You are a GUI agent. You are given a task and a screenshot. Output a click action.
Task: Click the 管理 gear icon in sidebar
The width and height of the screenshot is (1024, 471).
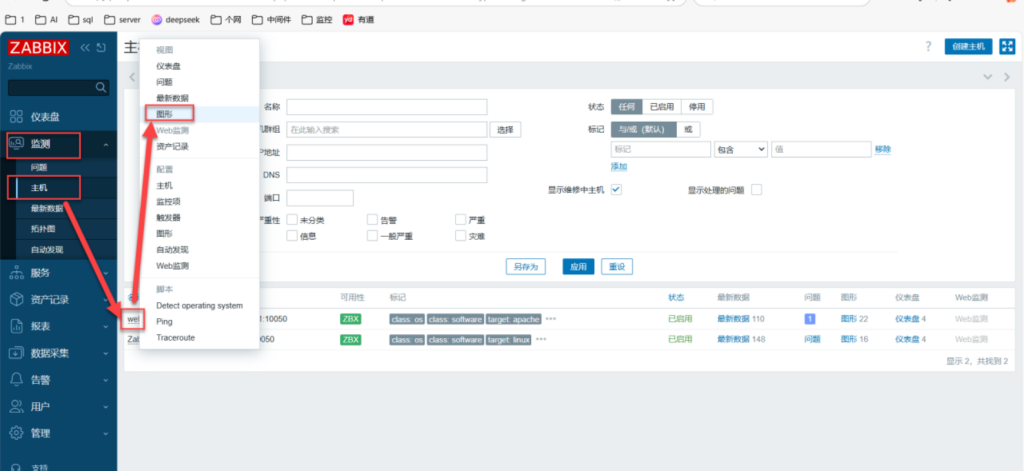tap(16, 433)
